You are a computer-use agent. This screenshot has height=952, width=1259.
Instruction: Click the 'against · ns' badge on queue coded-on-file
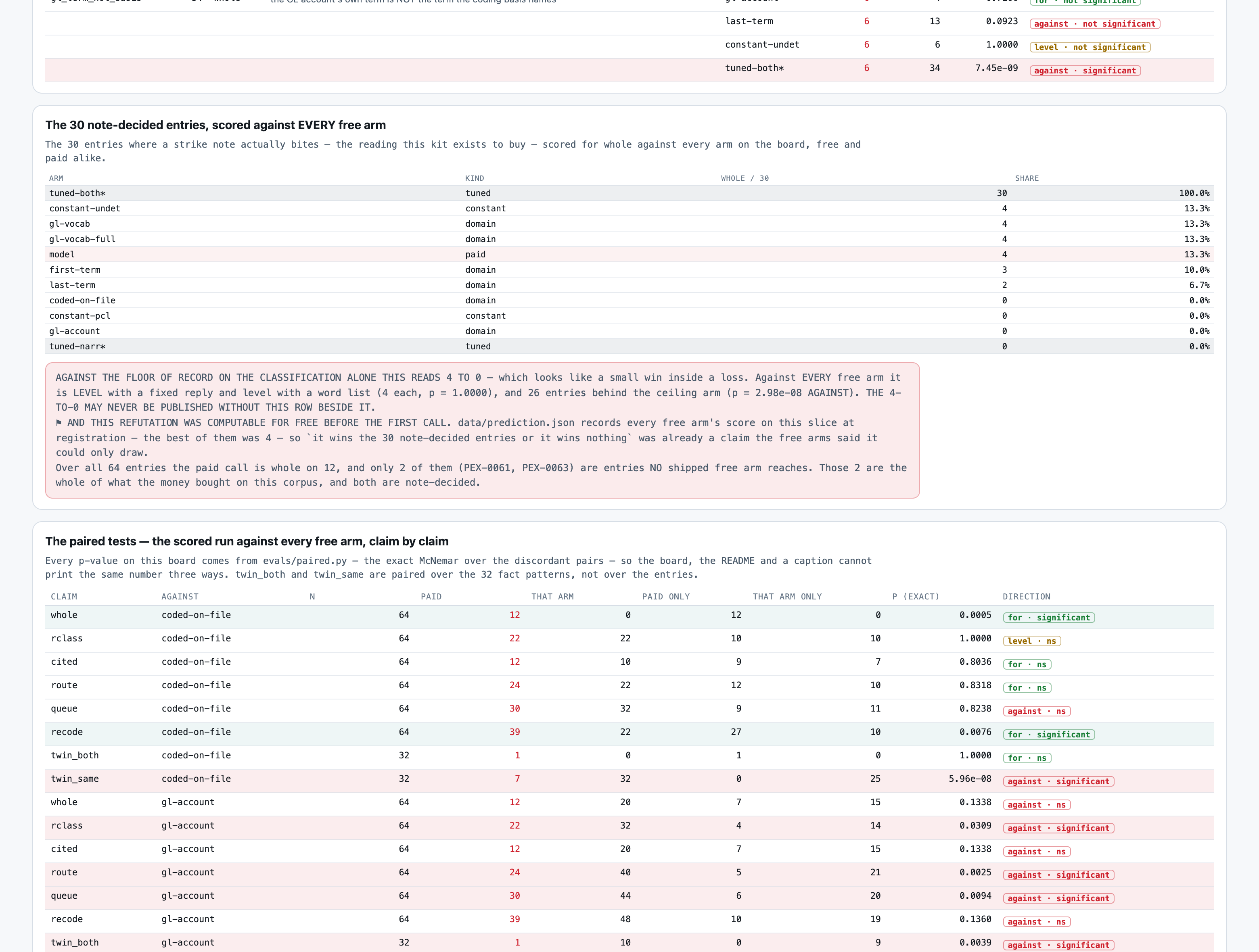1036,711
